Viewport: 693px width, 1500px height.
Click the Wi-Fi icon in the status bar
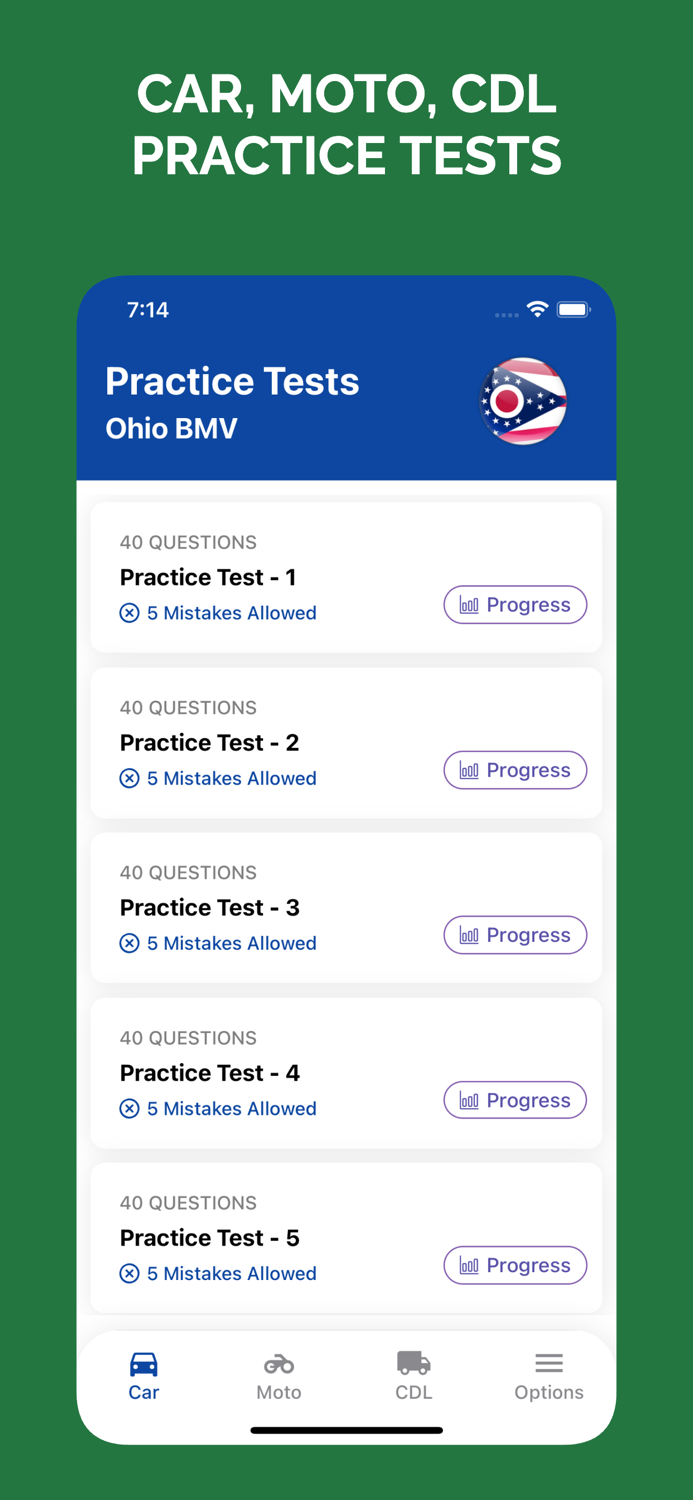[x=538, y=310]
